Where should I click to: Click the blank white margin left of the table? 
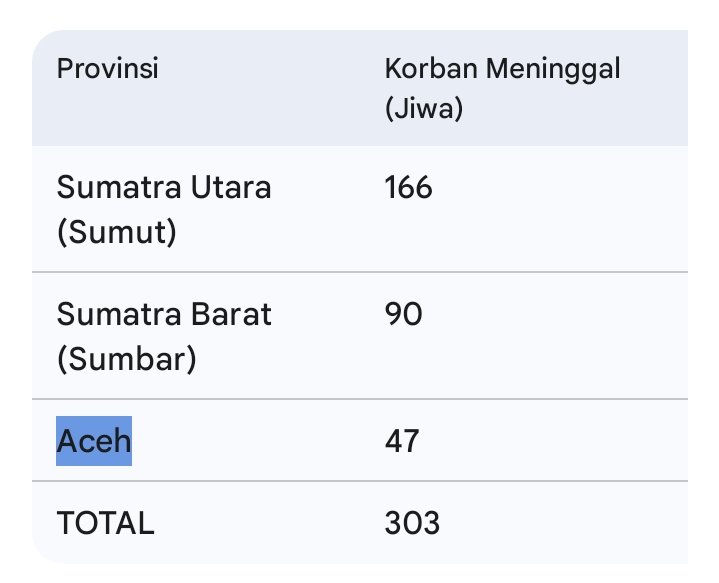(x=14, y=300)
